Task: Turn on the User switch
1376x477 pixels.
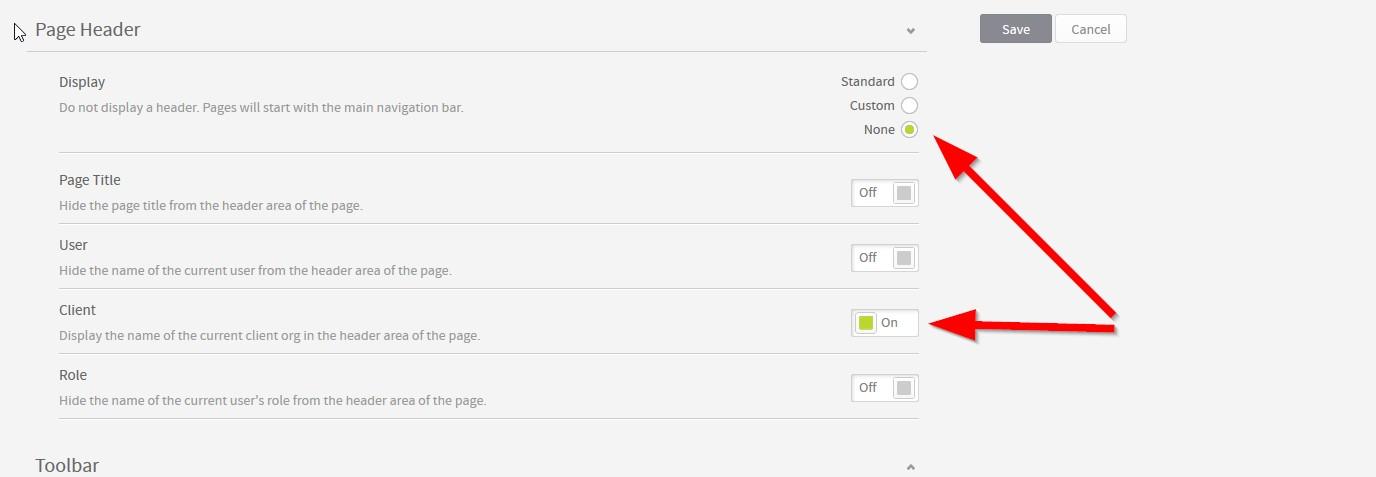Action: tap(884, 258)
